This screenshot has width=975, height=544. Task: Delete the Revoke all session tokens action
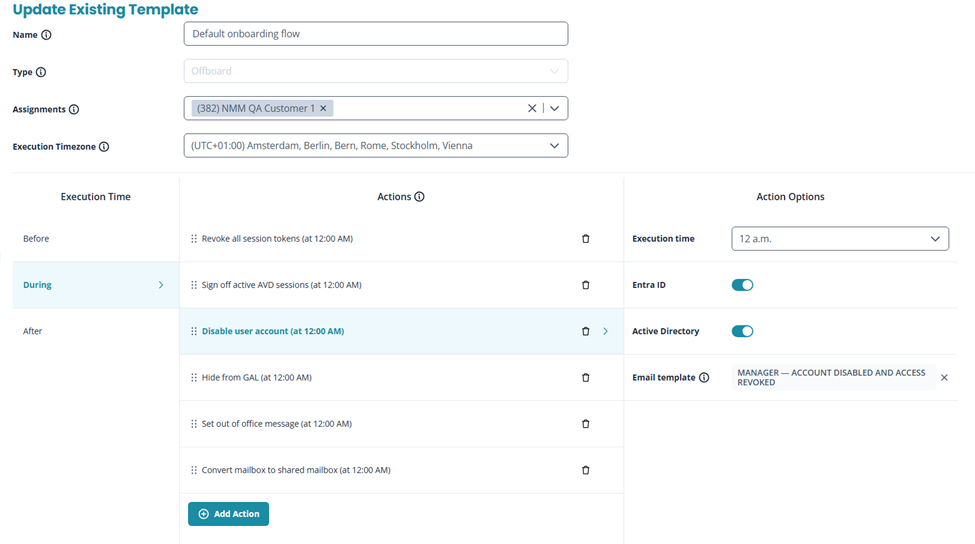pyautogui.click(x=586, y=239)
